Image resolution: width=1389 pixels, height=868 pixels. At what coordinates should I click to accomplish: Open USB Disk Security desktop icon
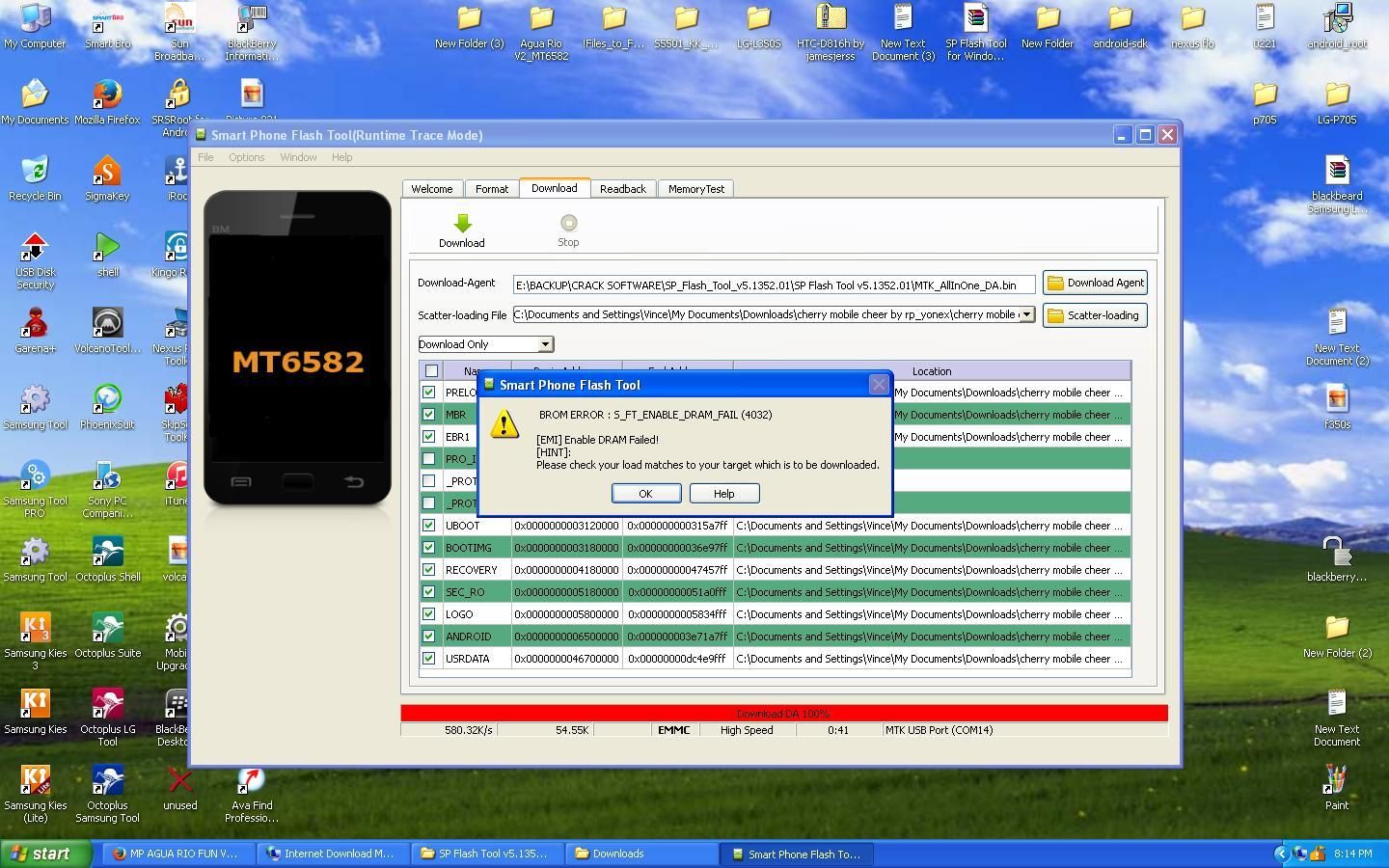tap(35, 260)
